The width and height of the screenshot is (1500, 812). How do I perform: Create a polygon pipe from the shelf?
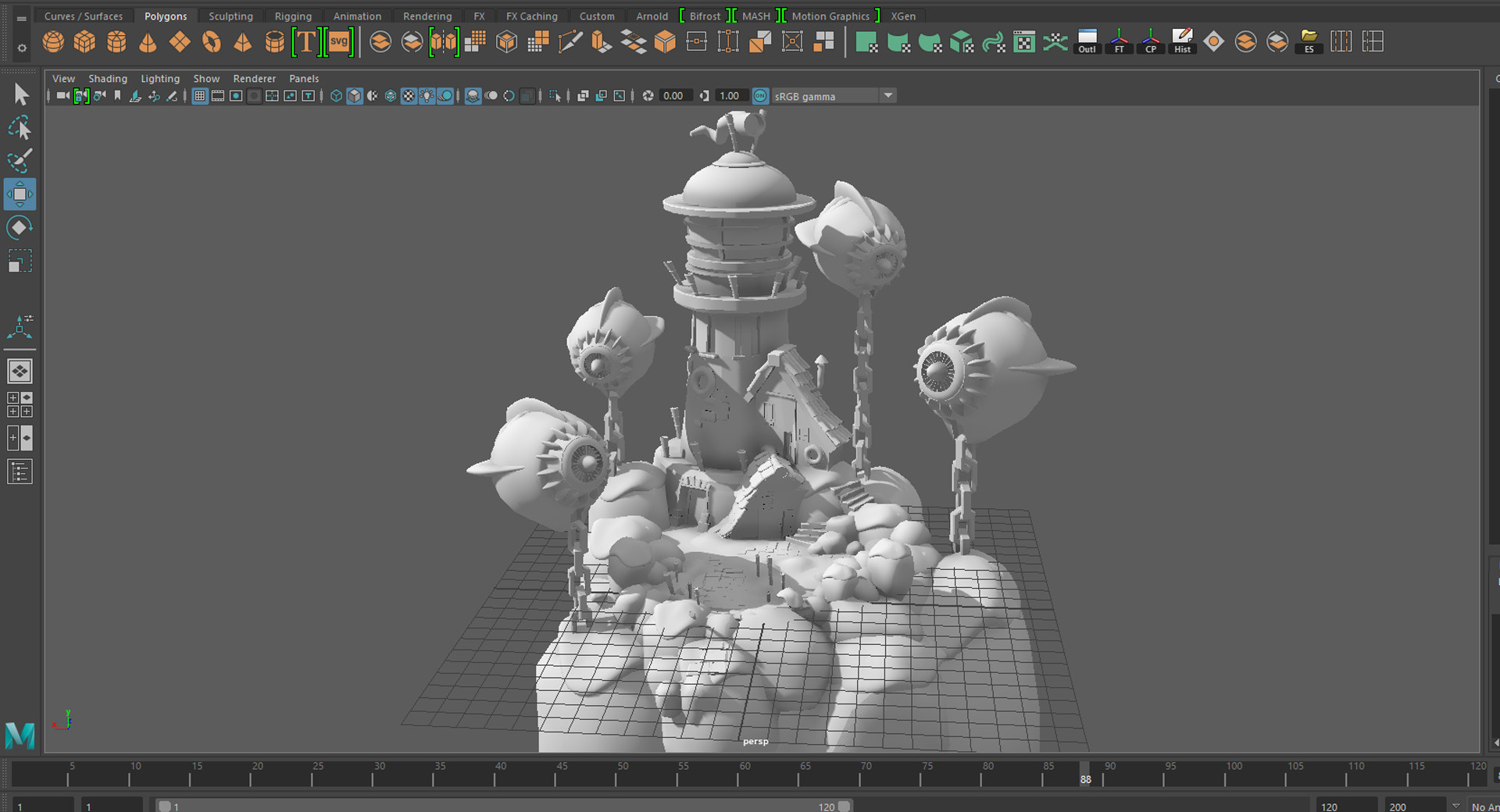tap(274, 41)
